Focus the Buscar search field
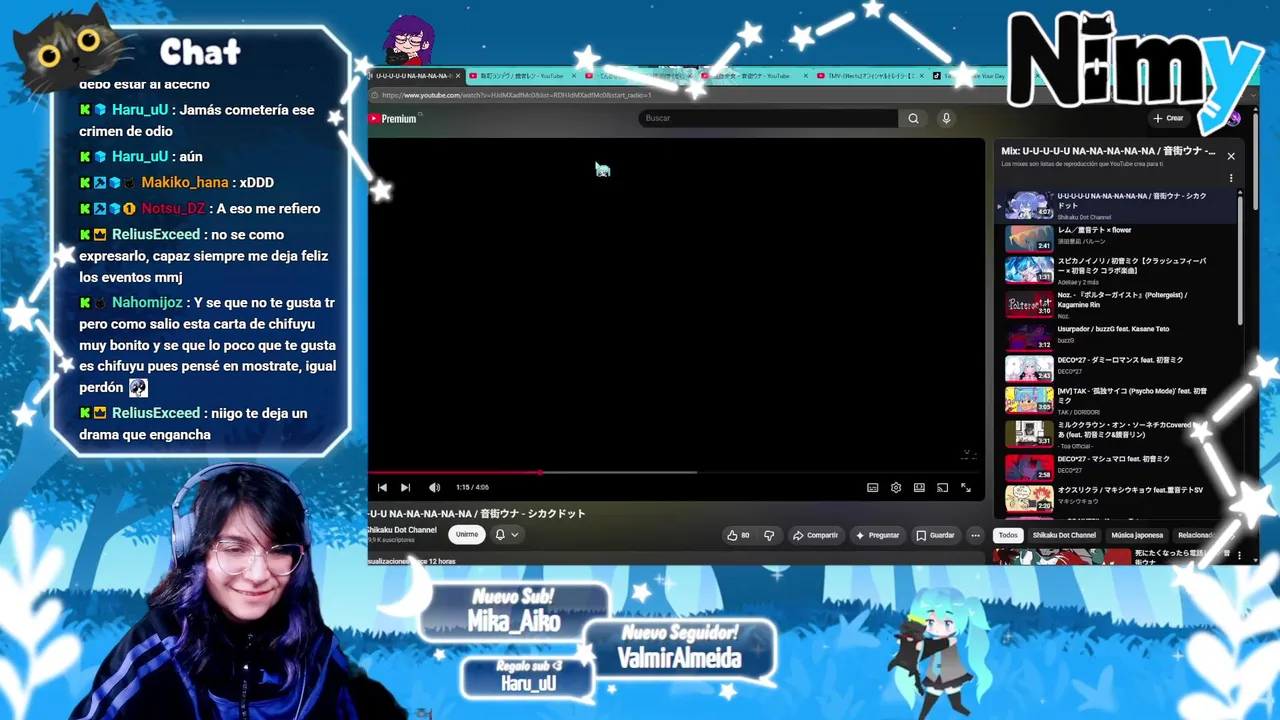 pyautogui.click(x=768, y=118)
